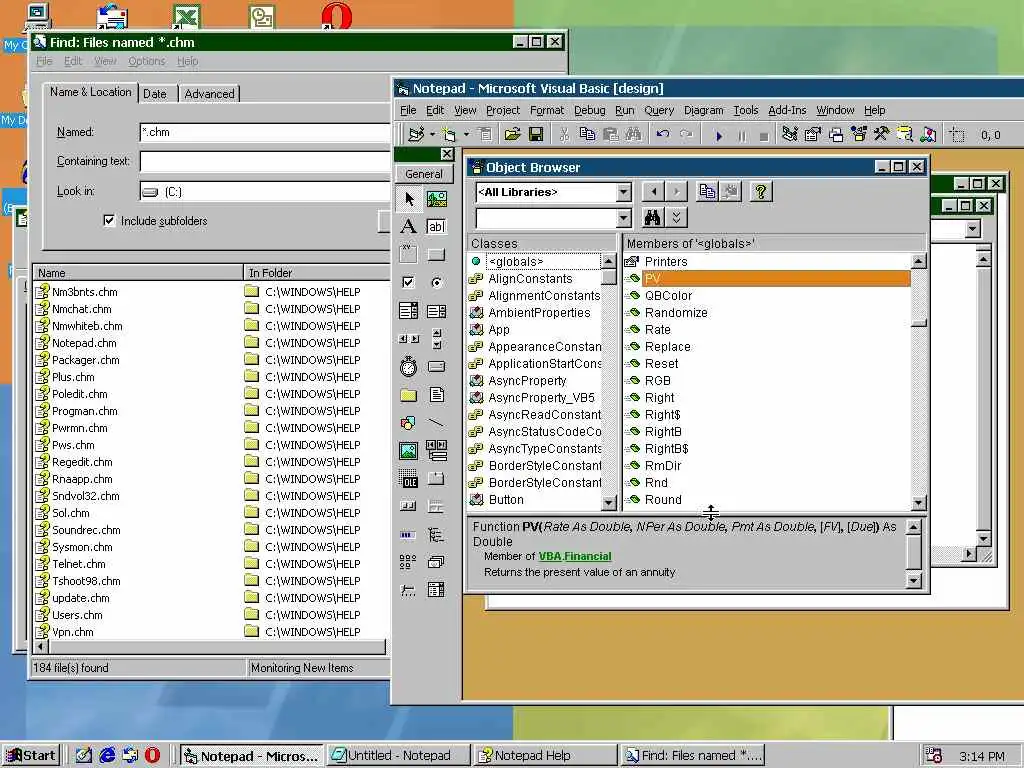Switch to Notepad Help taskbar button

(x=545, y=756)
